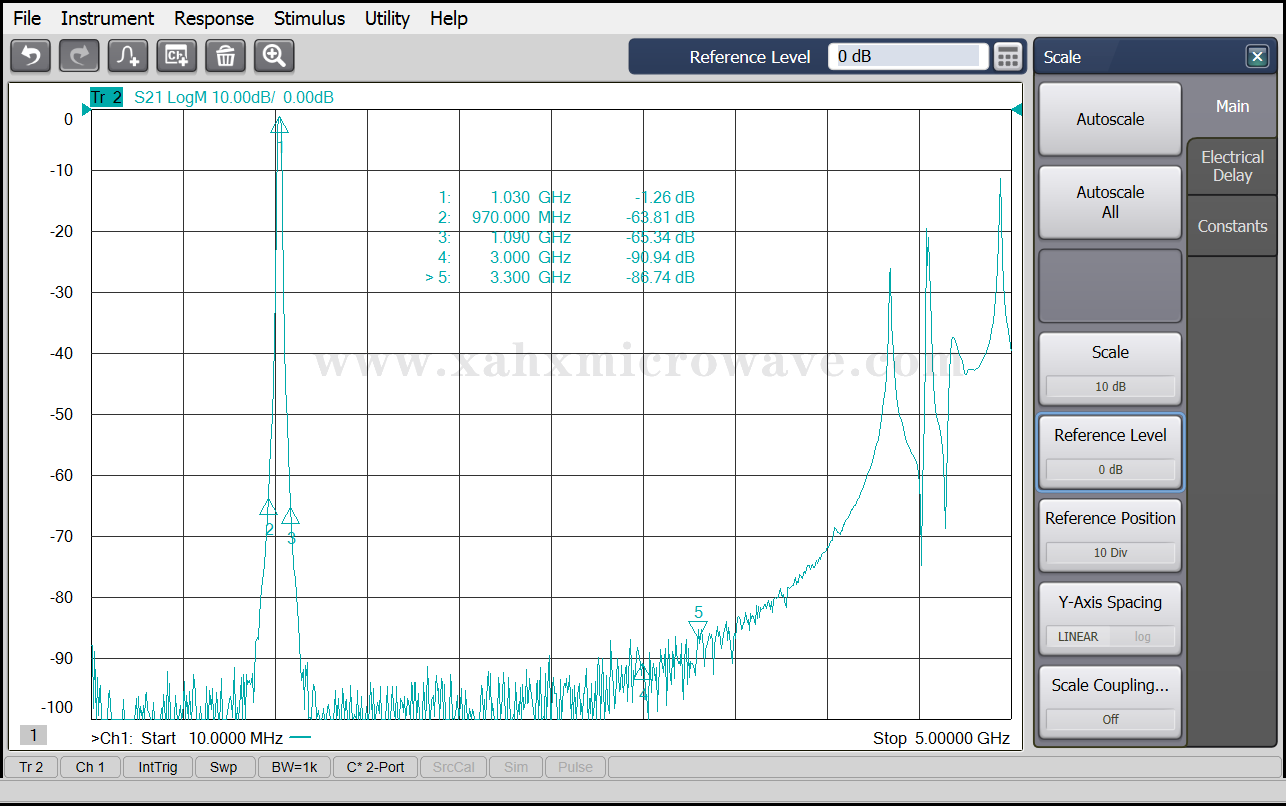Image resolution: width=1286 pixels, height=806 pixels.
Task: Select marker 3 on the trace
Action: 290,516
